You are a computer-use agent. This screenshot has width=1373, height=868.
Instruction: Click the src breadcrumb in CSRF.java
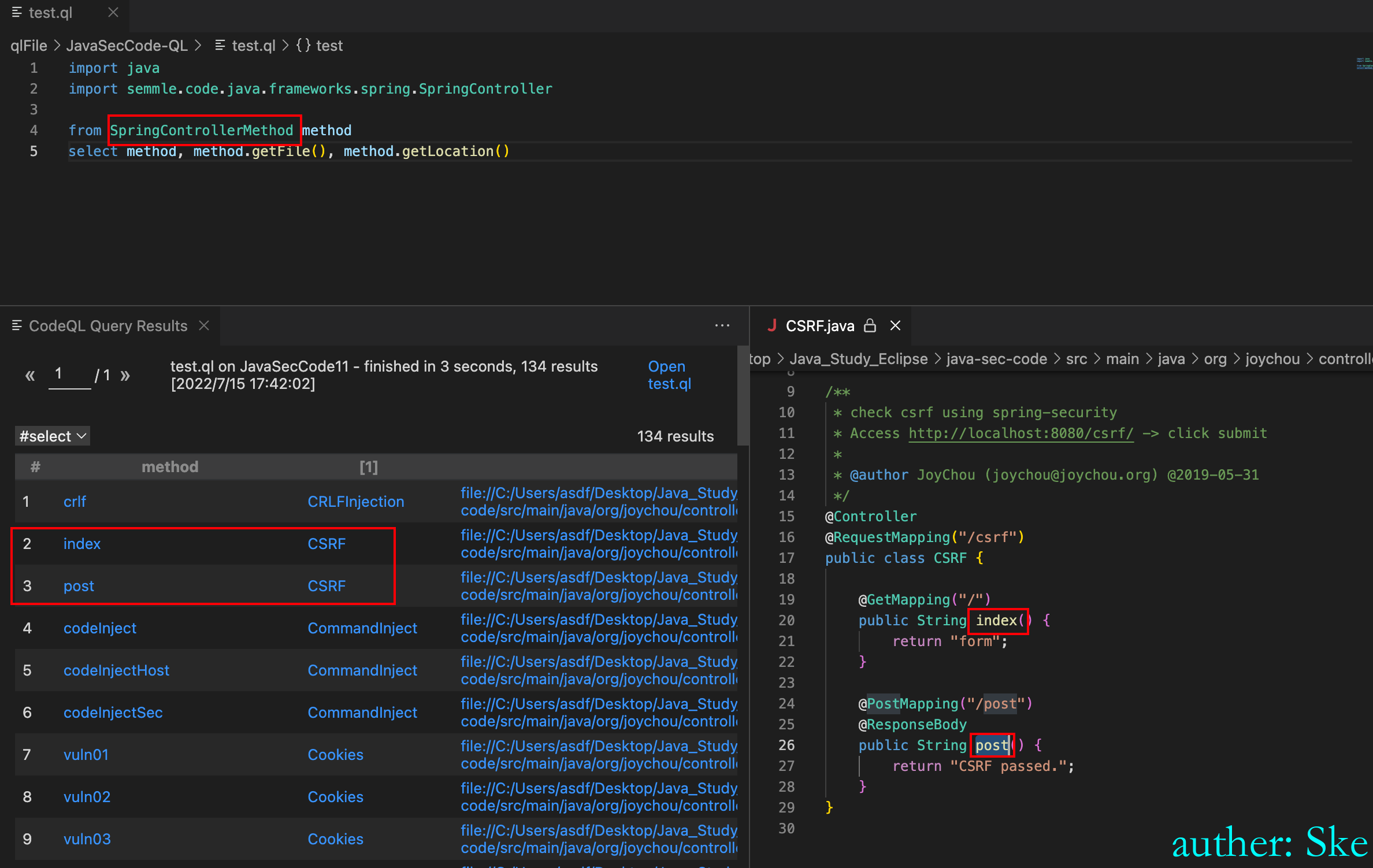coord(1077,359)
